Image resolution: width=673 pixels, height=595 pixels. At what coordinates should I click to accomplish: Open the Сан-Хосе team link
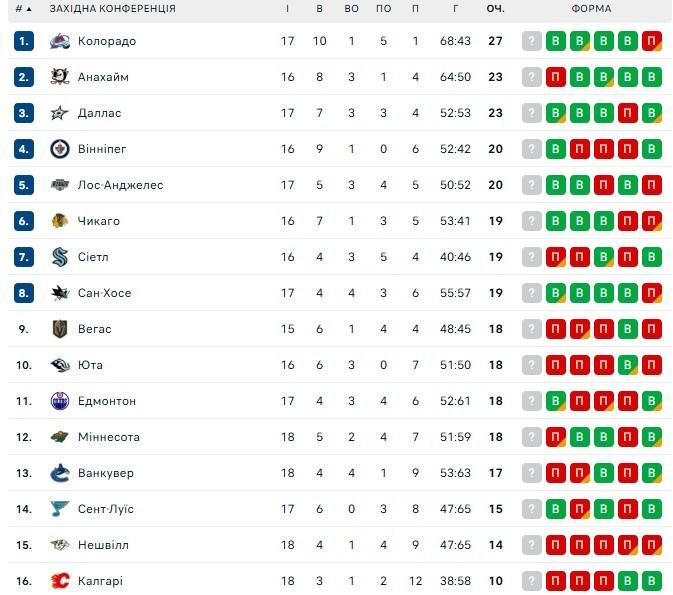coord(104,293)
